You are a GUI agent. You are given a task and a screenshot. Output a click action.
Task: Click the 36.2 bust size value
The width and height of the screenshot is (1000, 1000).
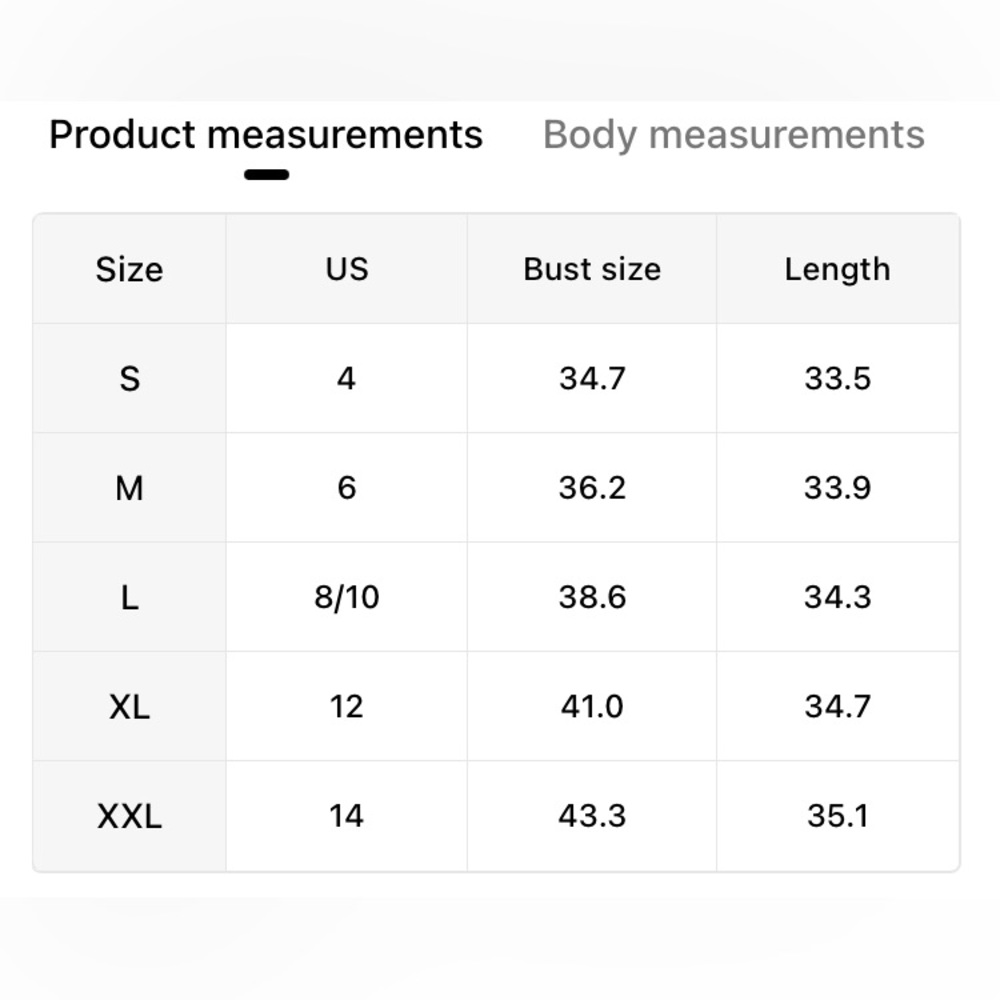click(592, 488)
